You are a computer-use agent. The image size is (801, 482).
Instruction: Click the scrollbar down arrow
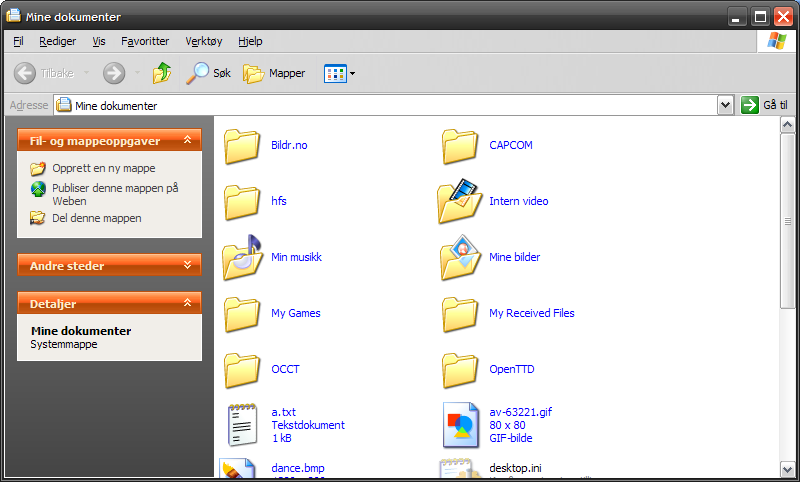(x=787, y=469)
